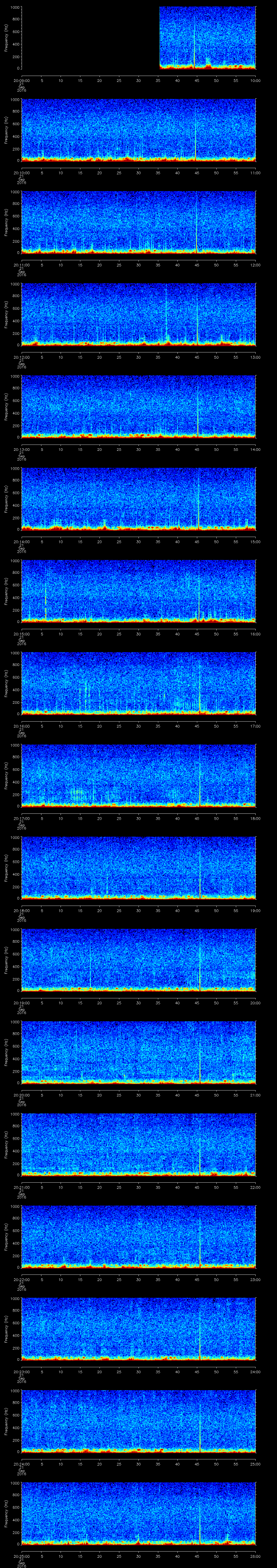Click the 20:15:00 start time label
This screenshot has width=277, height=1568.
point(21,634)
